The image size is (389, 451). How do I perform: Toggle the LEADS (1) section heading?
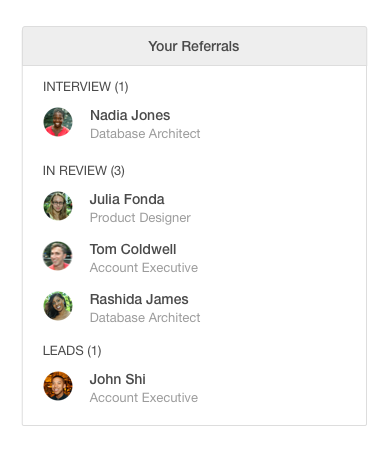72,351
